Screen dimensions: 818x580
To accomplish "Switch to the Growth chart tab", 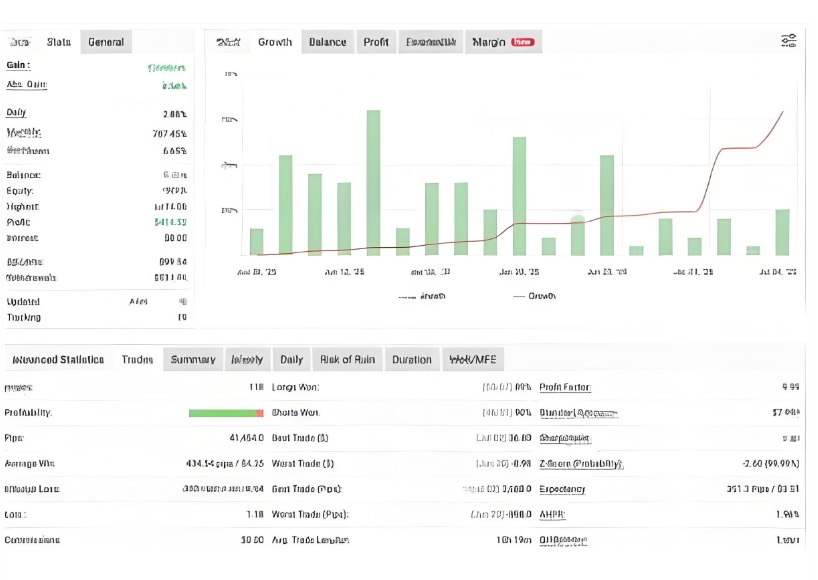I will point(275,42).
